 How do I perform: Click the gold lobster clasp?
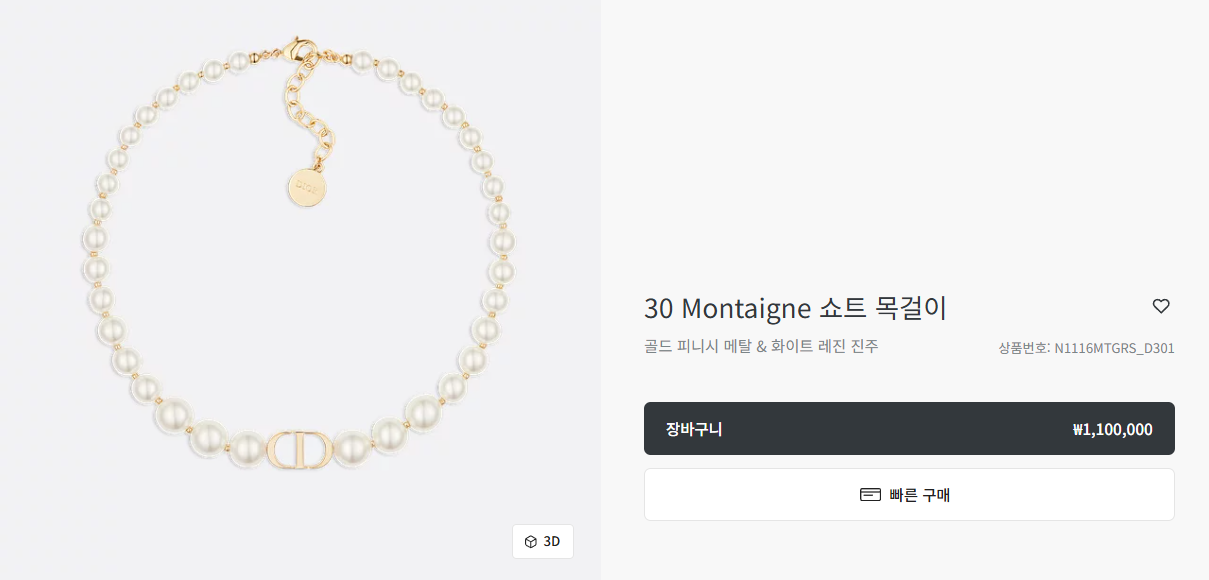(297, 50)
